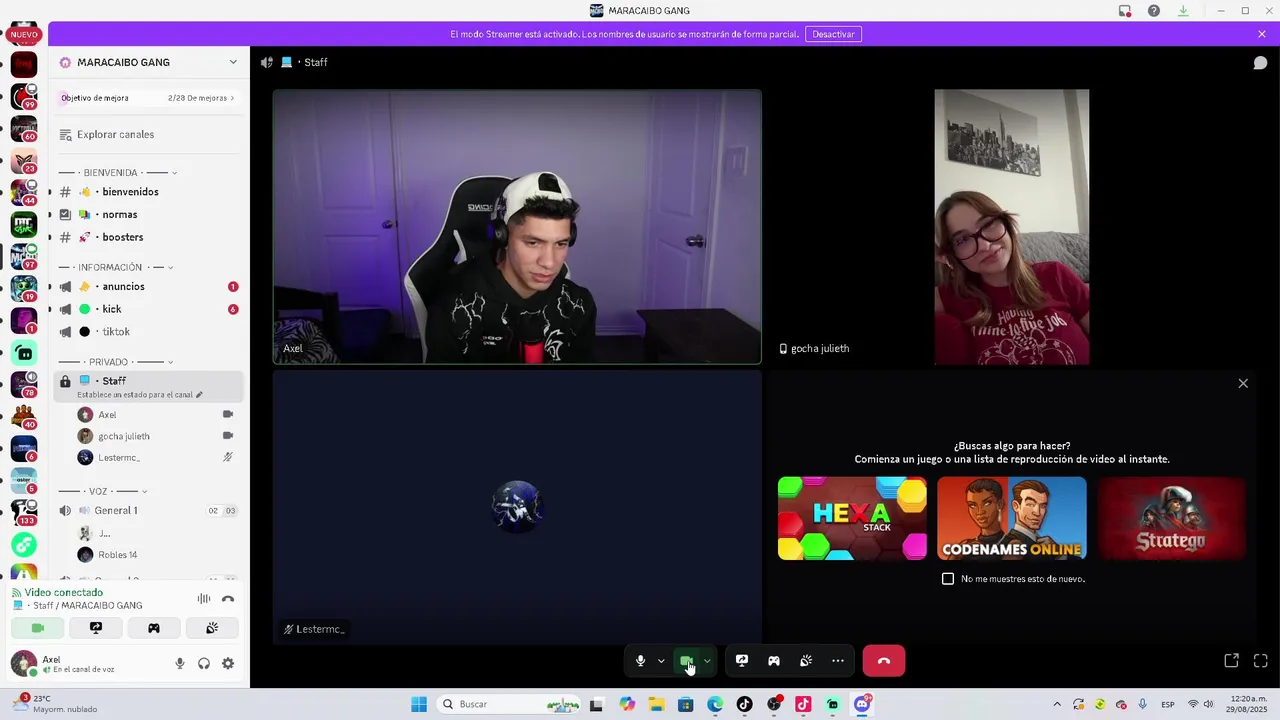1280x720 pixels.
Task: Click the Desactivar streamer mode button
Action: click(833, 34)
